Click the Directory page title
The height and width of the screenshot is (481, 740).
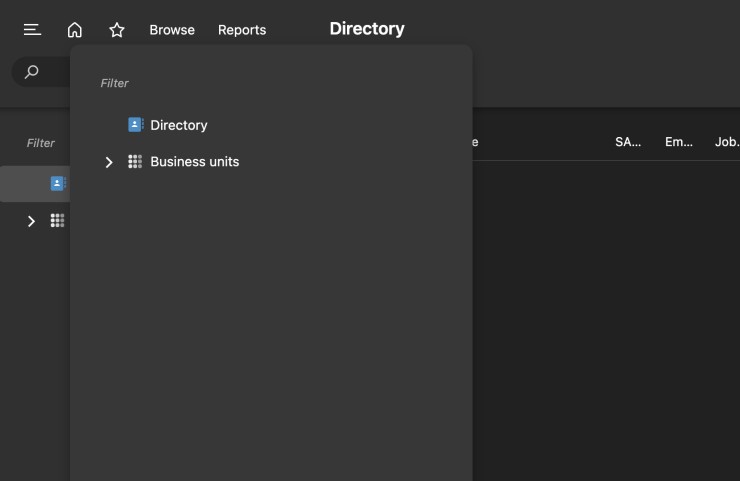[x=367, y=29]
